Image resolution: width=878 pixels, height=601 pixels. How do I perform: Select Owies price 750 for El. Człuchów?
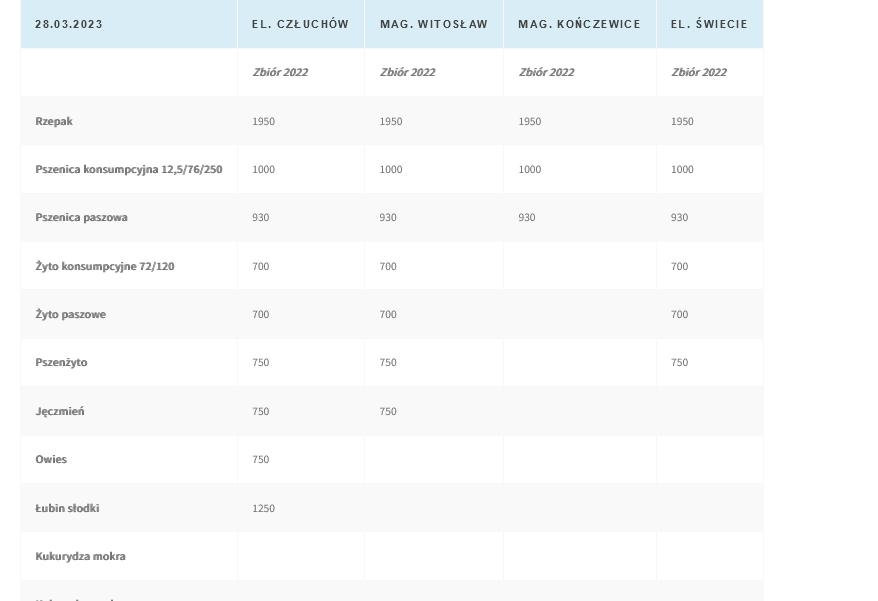click(x=260, y=460)
